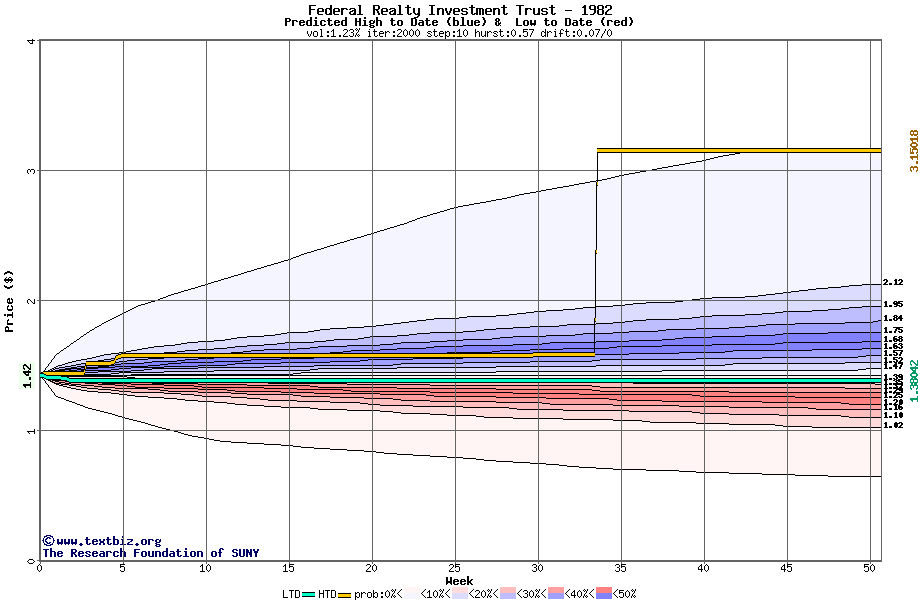Click the orange "3.15018" high value label
Image resolution: width=920 pixels, height=600 pixels.
pyautogui.click(x=914, y=151)
